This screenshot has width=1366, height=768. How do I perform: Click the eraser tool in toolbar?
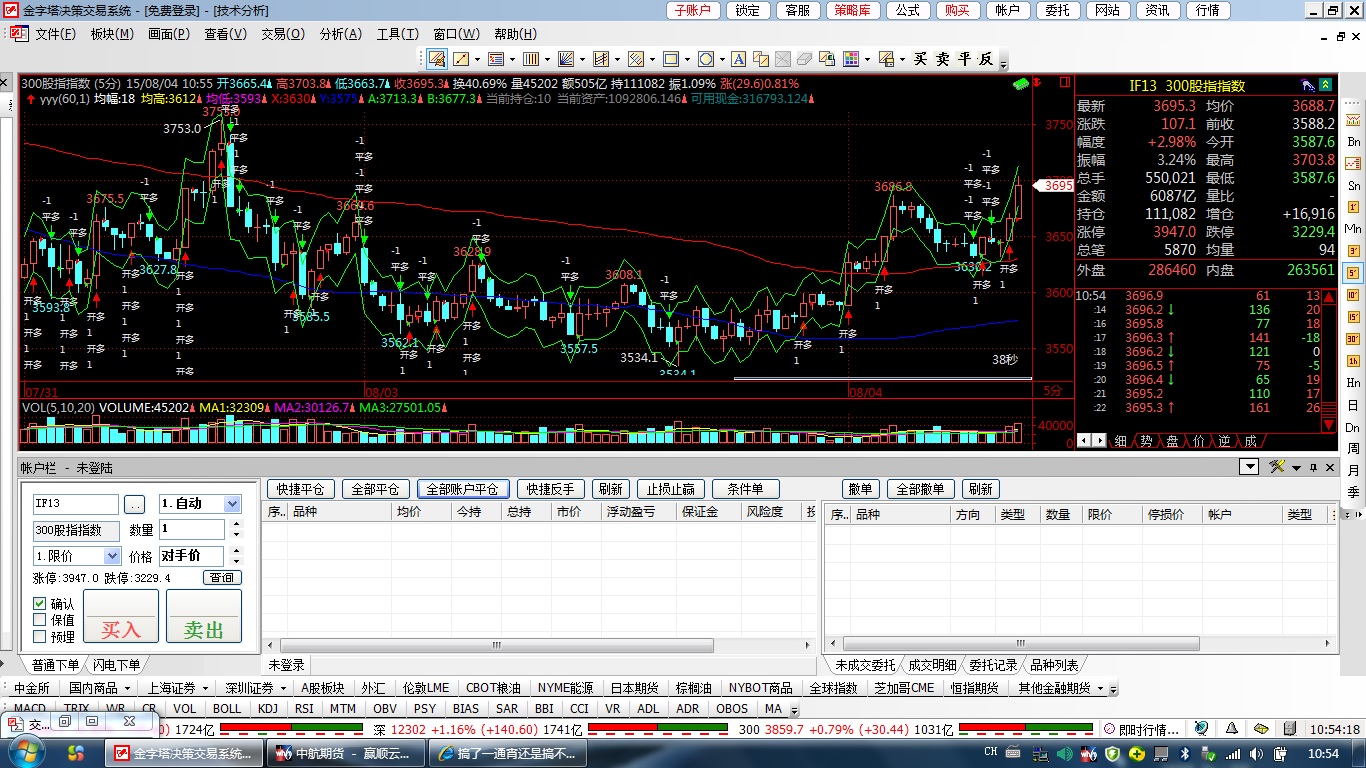click(804, 59)
